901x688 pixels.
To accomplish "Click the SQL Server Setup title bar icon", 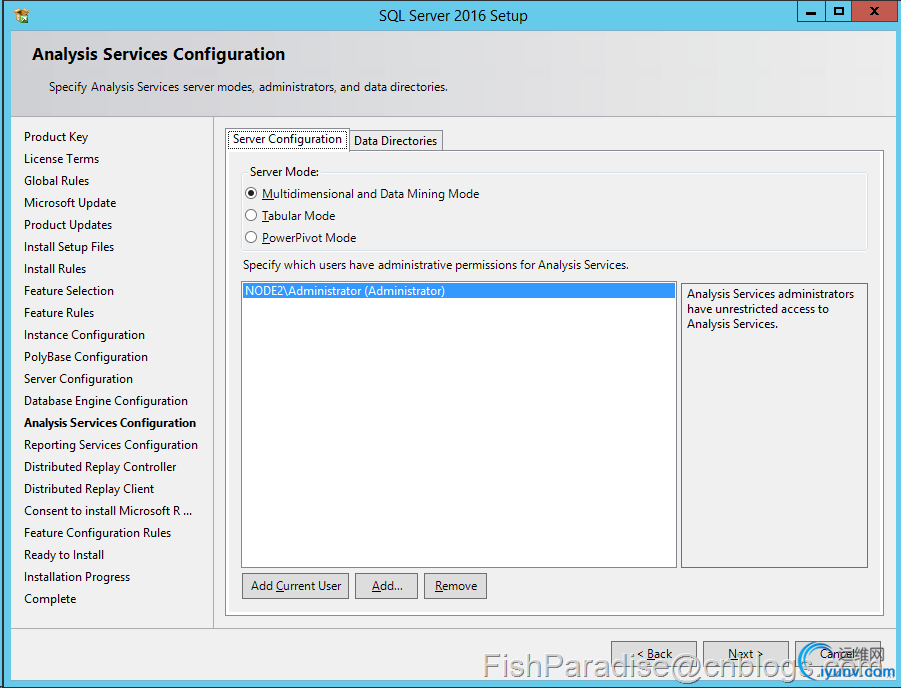I will pos(22,16).
